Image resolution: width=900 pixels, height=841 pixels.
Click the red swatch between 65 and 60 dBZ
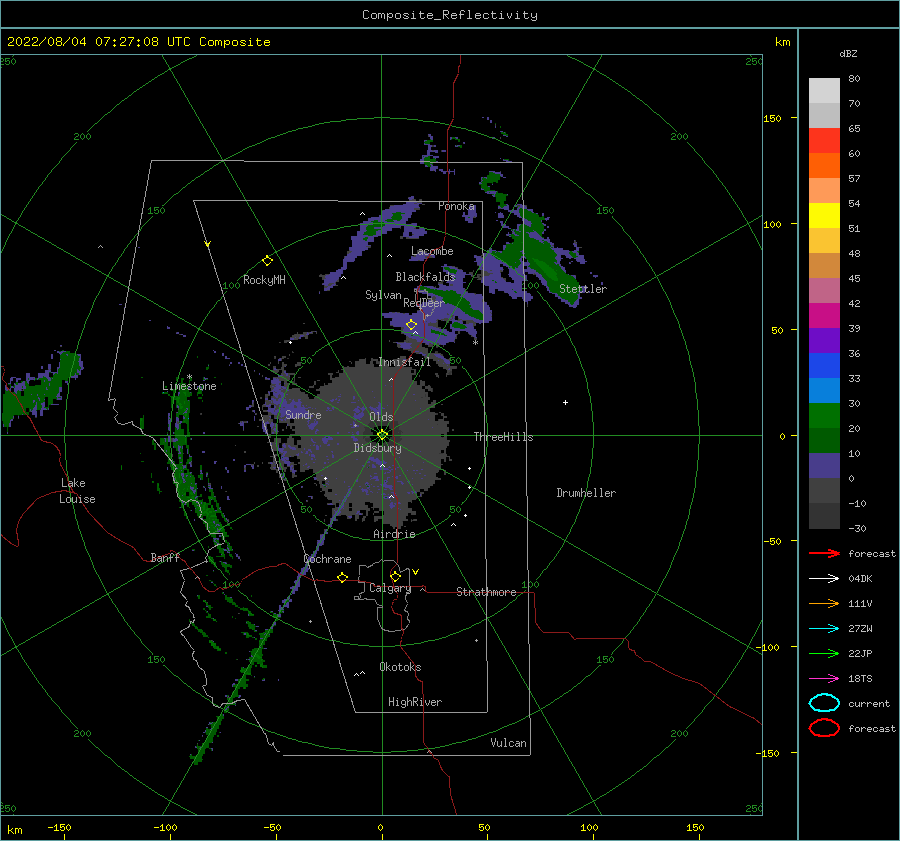coord(824,141)
